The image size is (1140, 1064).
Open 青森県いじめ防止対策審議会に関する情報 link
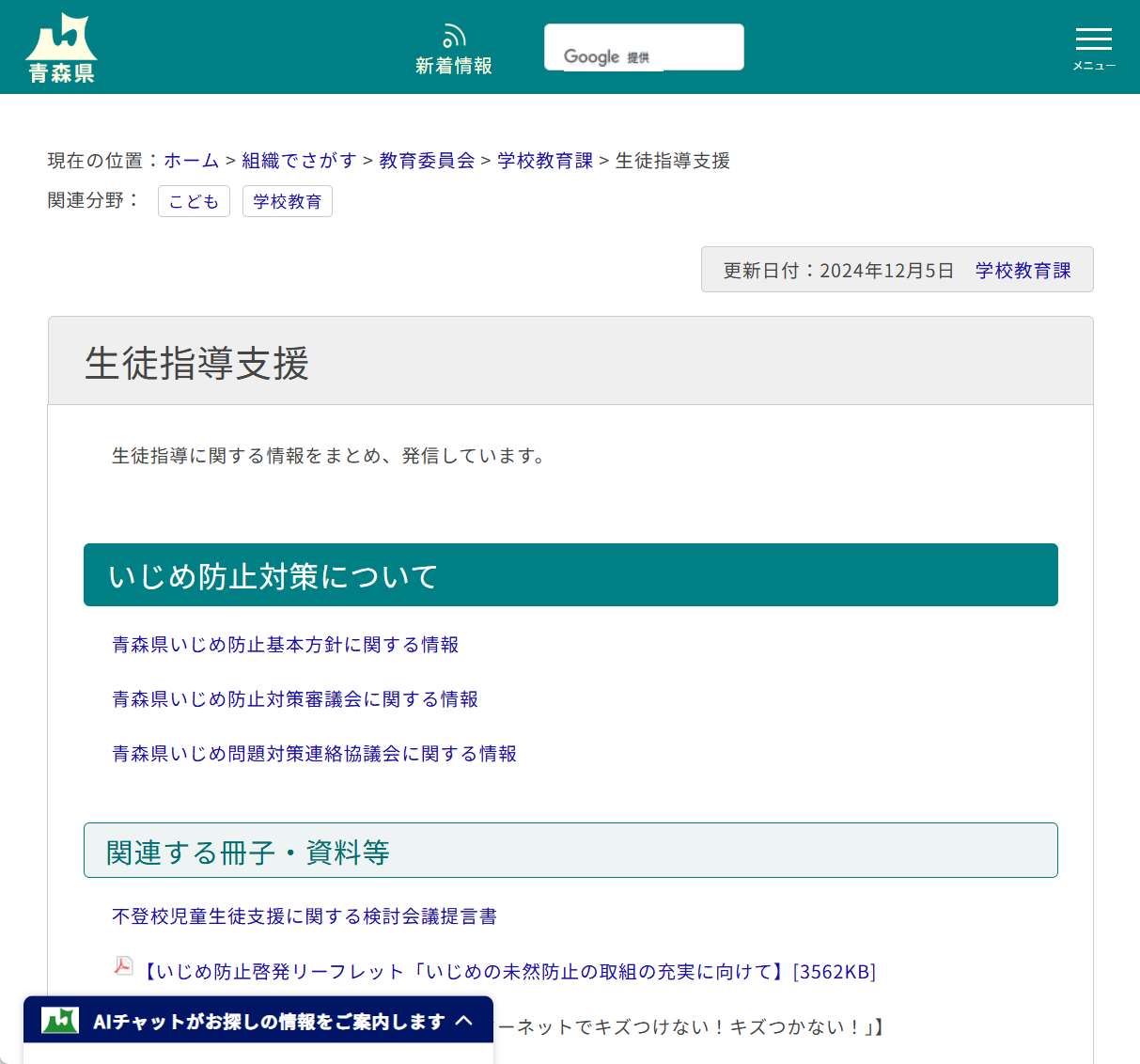(x=294, y=699)
